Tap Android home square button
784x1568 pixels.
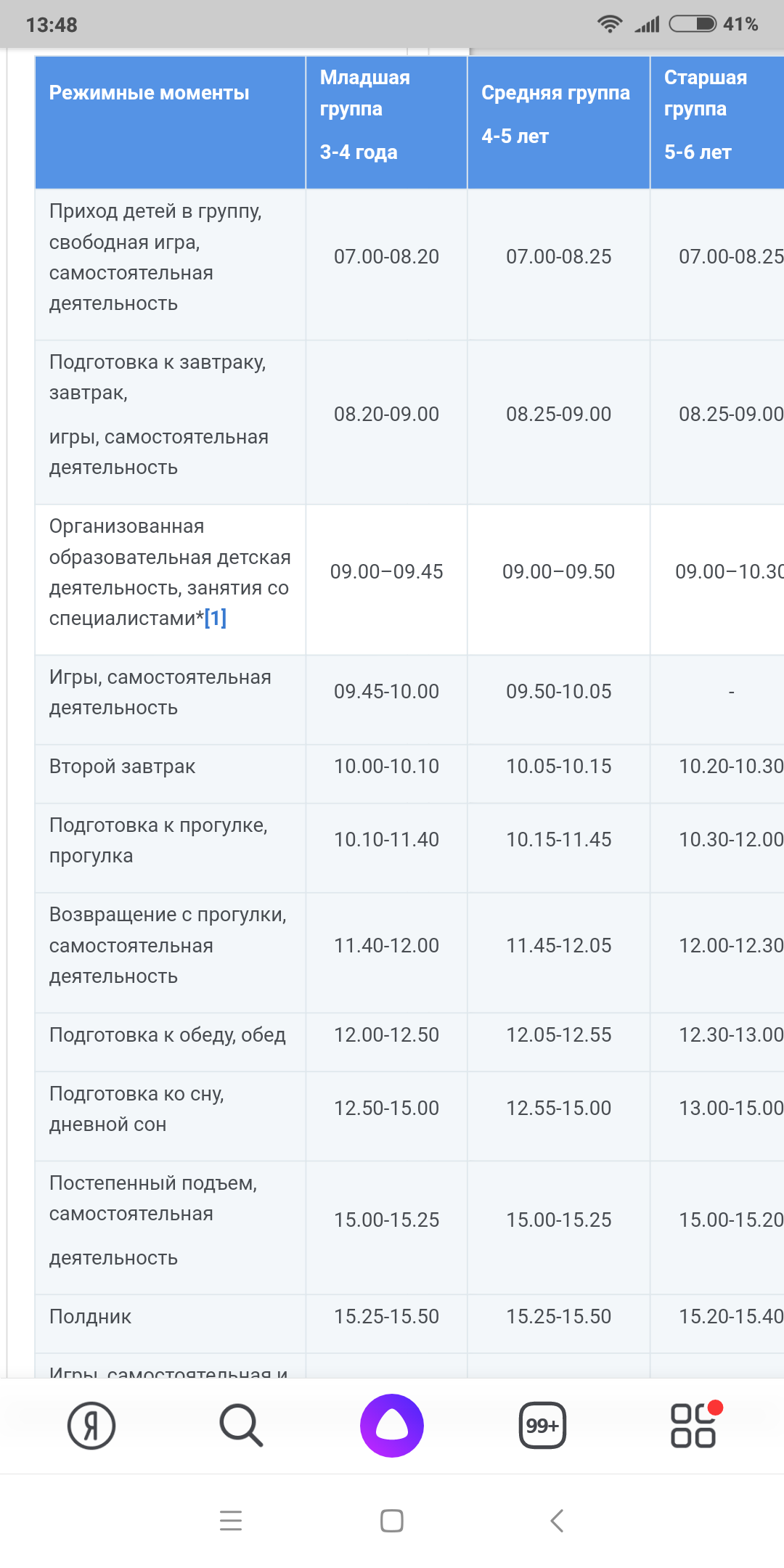pyautogui.click(x=392, y=1520)
